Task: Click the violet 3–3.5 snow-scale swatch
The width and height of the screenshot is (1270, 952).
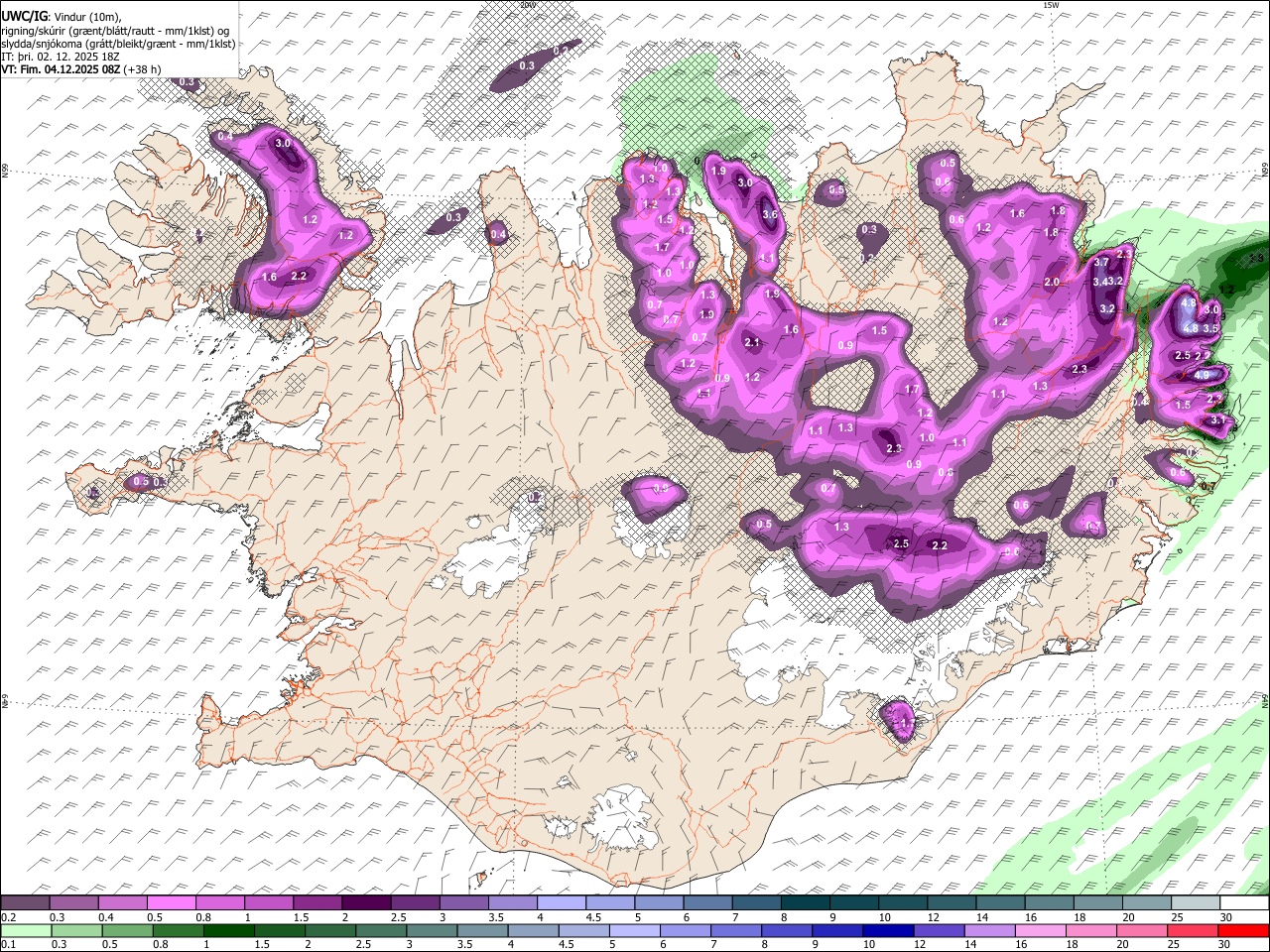Action: click(464, 902)
